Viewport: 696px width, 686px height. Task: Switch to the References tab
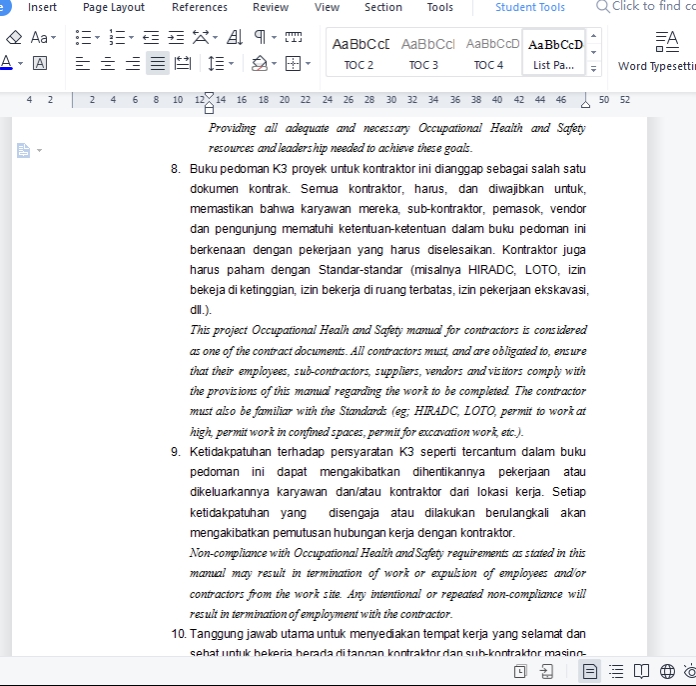tap(199, 7)
